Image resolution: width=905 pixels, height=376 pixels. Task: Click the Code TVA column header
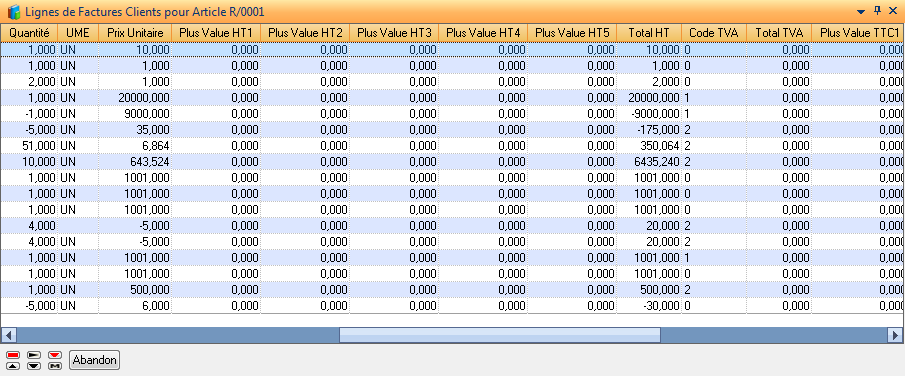(x=714, y=33)
